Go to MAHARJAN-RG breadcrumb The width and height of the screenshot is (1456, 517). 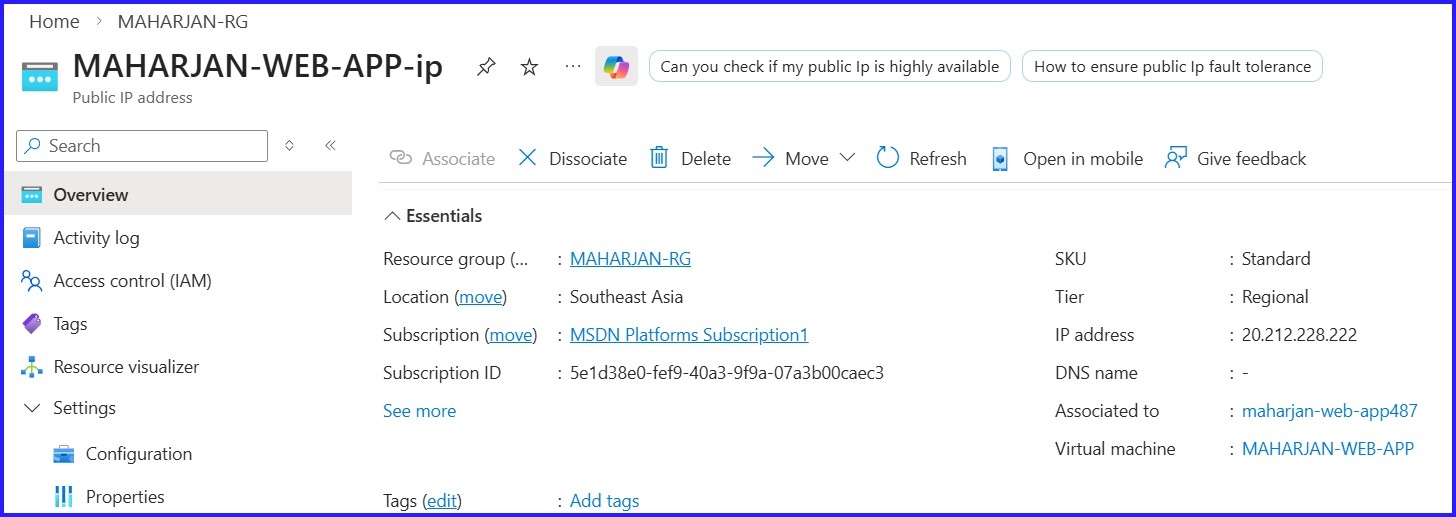(183, 22)
